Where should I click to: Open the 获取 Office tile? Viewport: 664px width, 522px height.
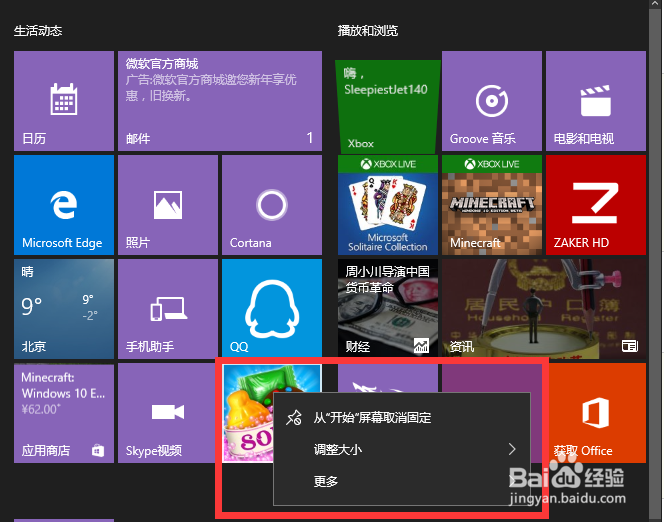coord(596,413)
